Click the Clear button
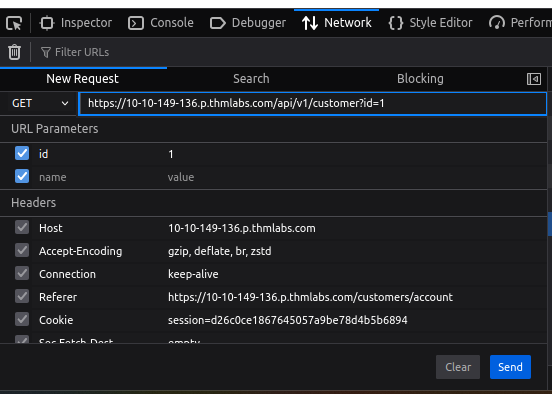552x394 pixels. [x=458, y=367]
